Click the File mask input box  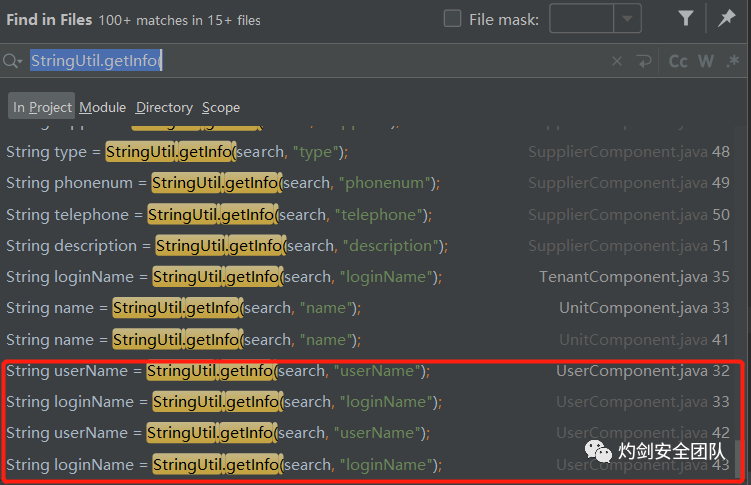(581, 19)
